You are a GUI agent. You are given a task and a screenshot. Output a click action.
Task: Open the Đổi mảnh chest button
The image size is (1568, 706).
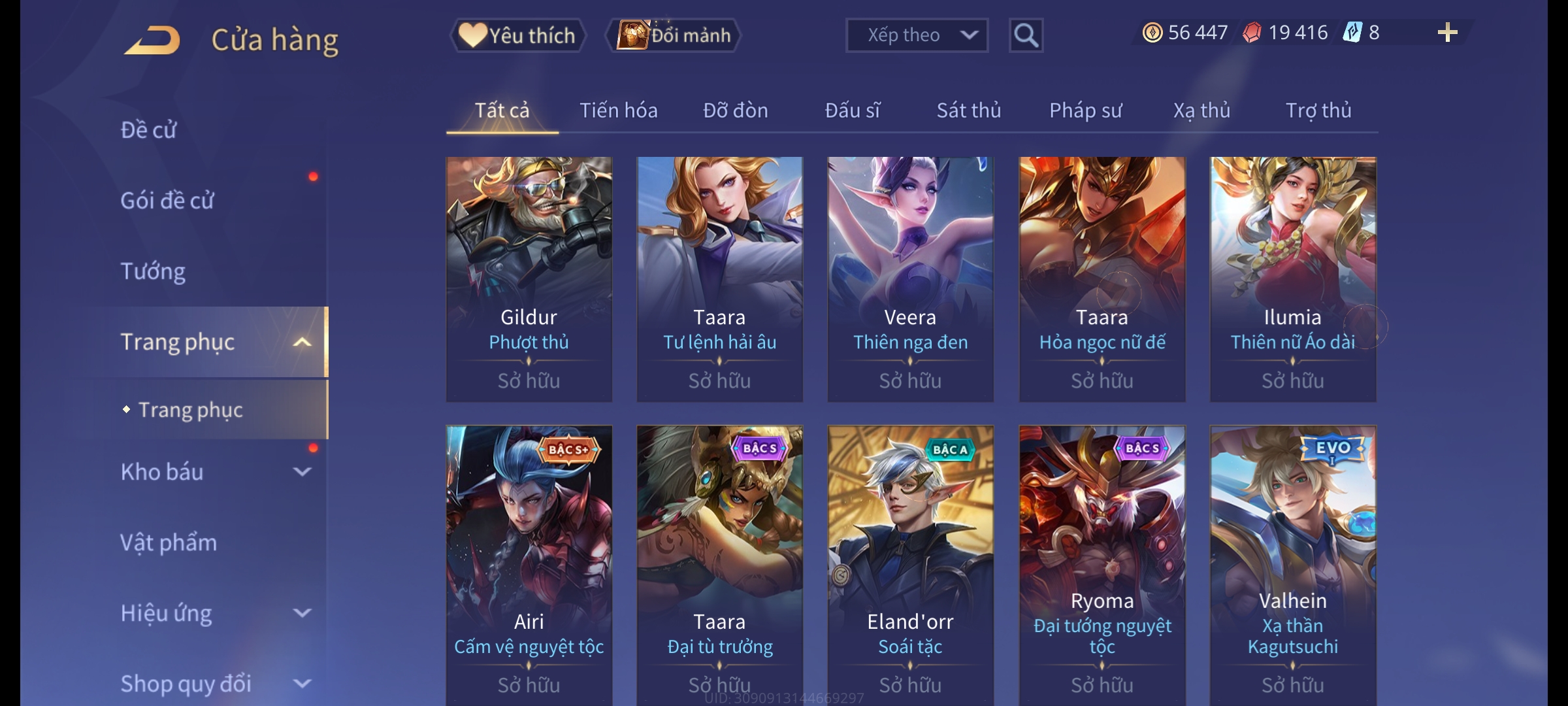point(674,35)
